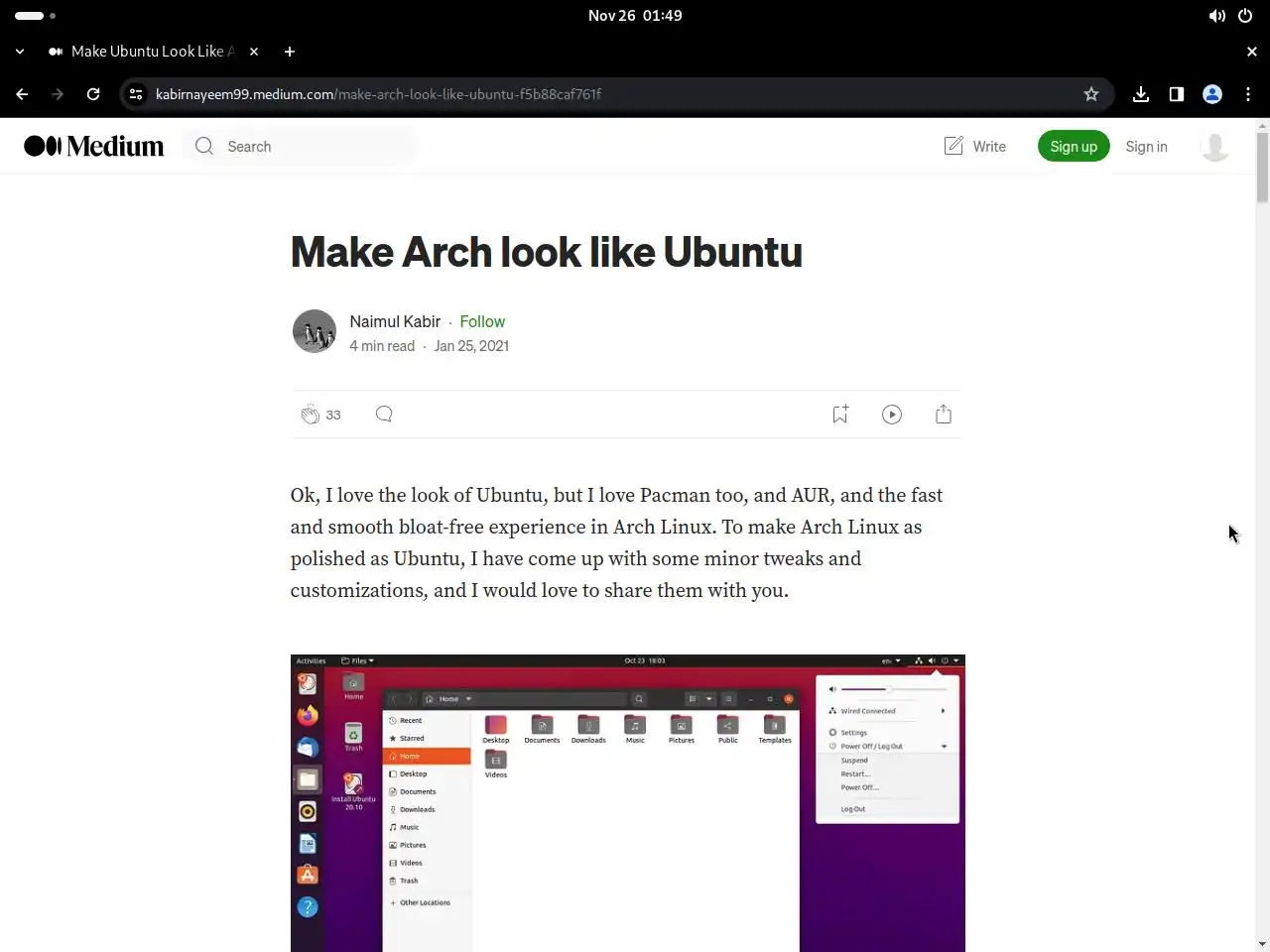1270x952 pixels.
Task: Click the Medium search field
Action: (x=300, y=146)
